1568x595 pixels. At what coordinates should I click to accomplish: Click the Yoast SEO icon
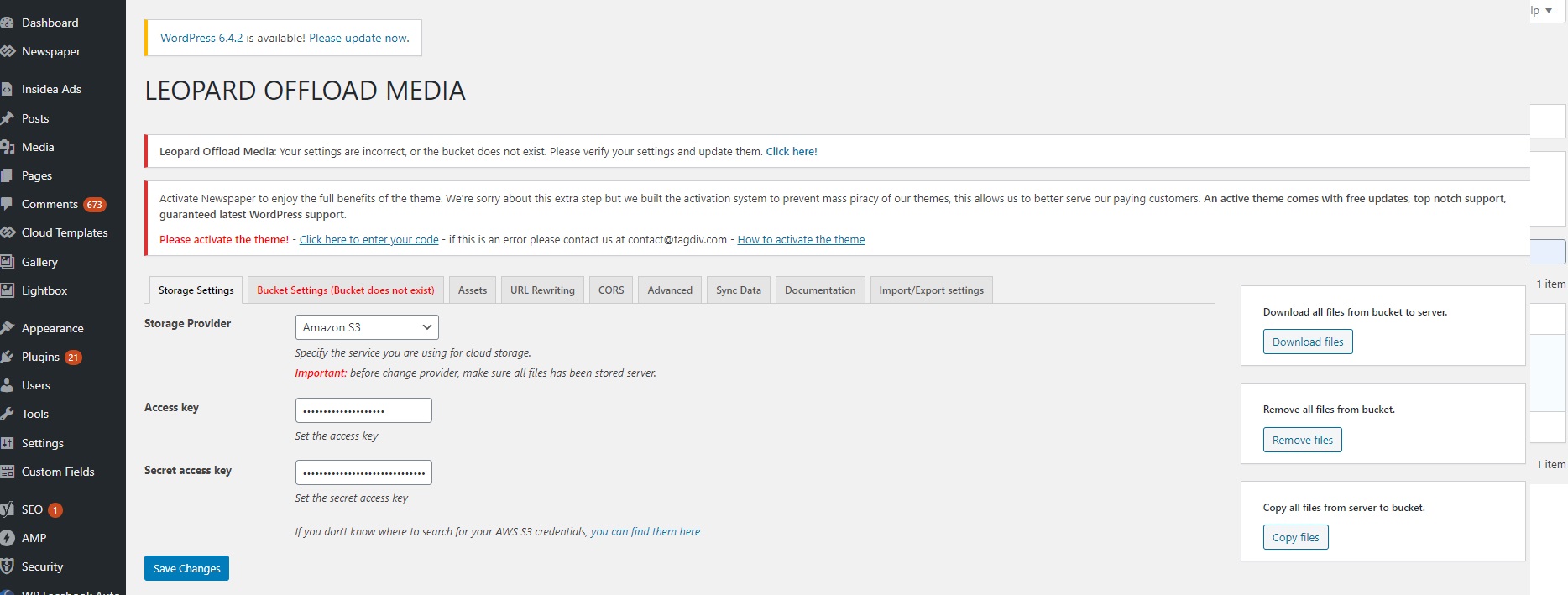7,509
